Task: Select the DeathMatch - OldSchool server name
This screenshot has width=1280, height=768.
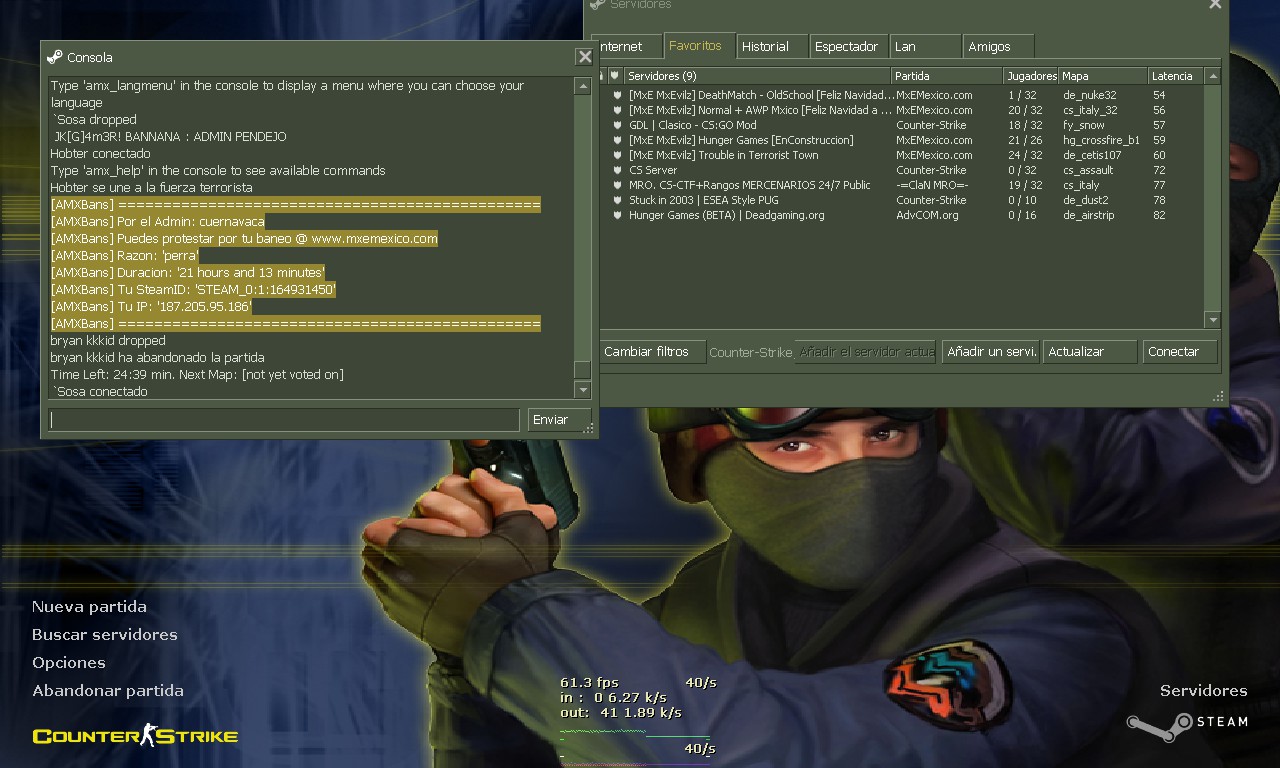Action: click(x=761, y=95)
